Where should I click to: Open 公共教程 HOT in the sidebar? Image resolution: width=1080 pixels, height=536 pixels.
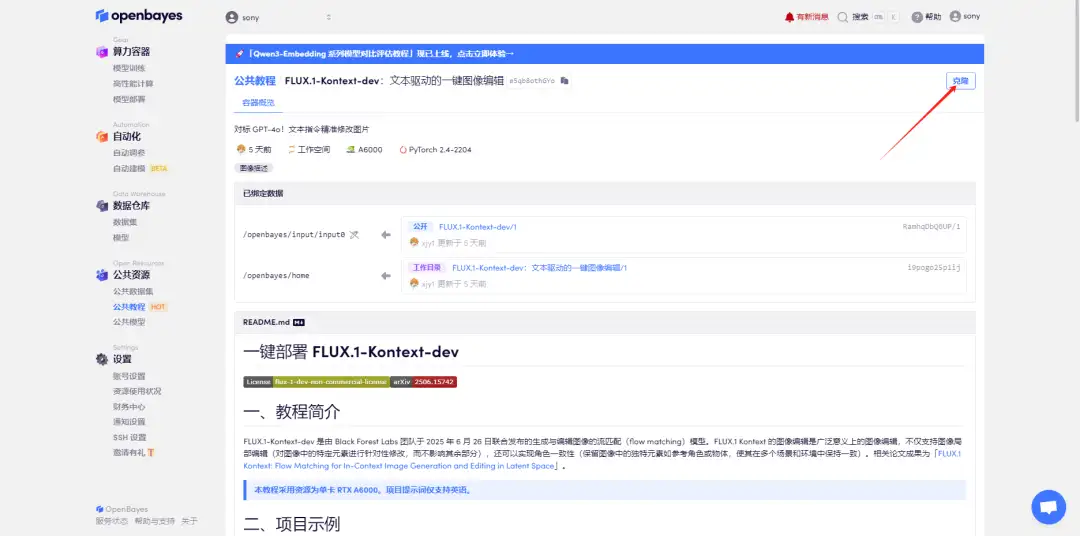141,307
